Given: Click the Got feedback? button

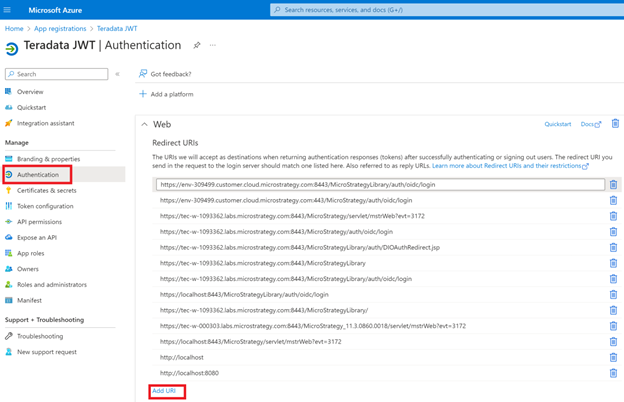Looking at the screenshot, I should coord(165,74).
